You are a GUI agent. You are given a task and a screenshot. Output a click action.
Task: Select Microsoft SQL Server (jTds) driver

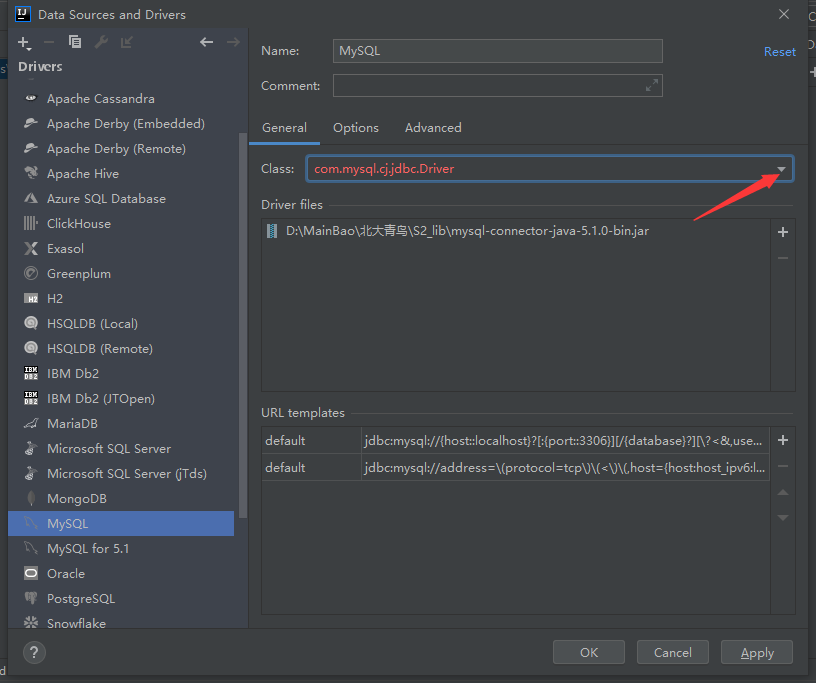121,473
